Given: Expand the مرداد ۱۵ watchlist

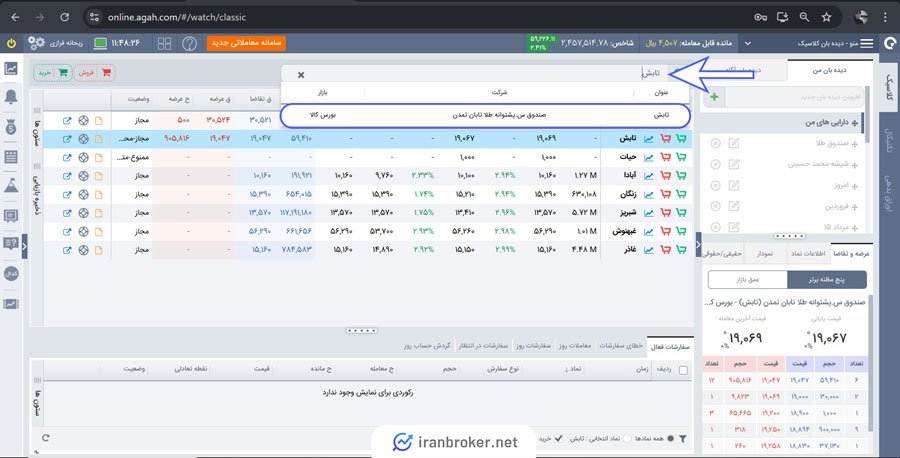Looking at the screenshot, I should (x=855, y=227).
